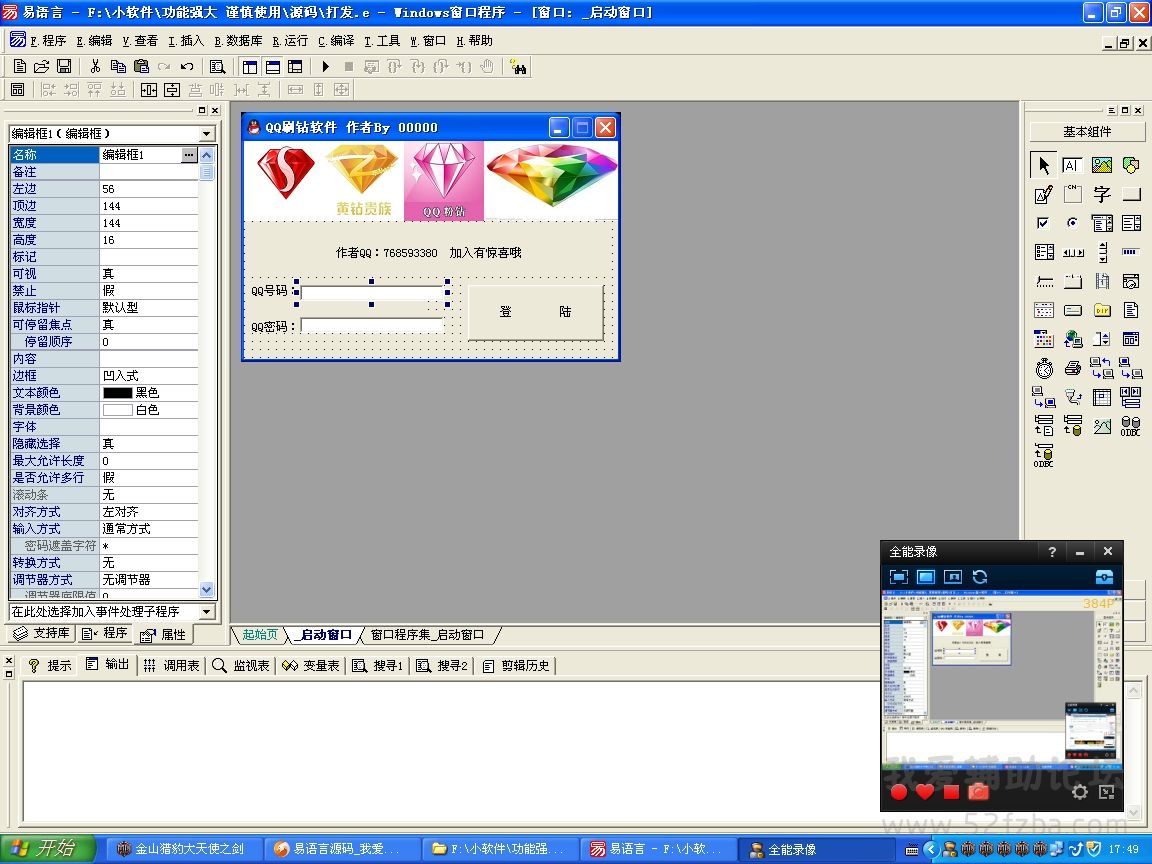Click the Run play arrow icon
The height and width of the screenshot is (864, 1152).
pos(325,67)
